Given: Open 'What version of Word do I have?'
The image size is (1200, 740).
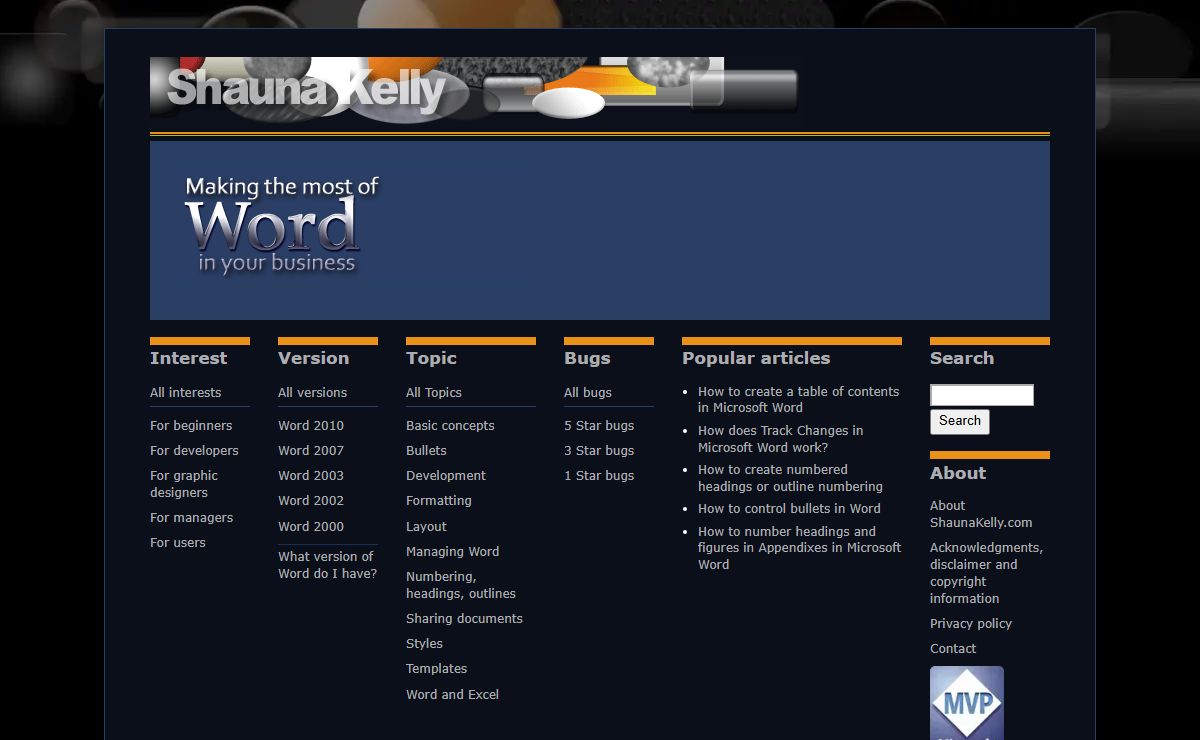Looking at the screenshot, I should (327, 565).
